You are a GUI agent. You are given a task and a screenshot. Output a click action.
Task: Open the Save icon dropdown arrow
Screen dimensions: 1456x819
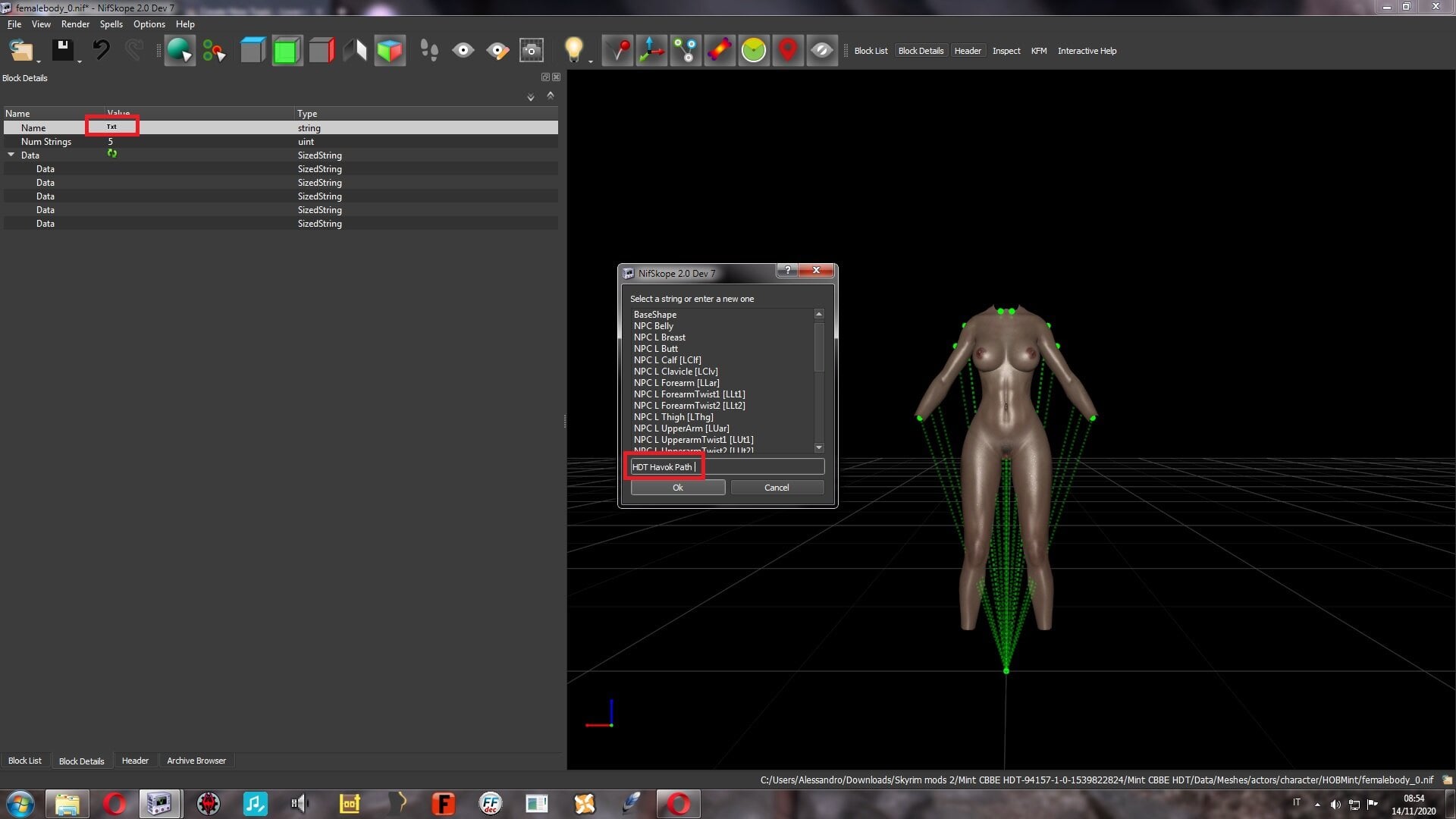click(79, 61)
